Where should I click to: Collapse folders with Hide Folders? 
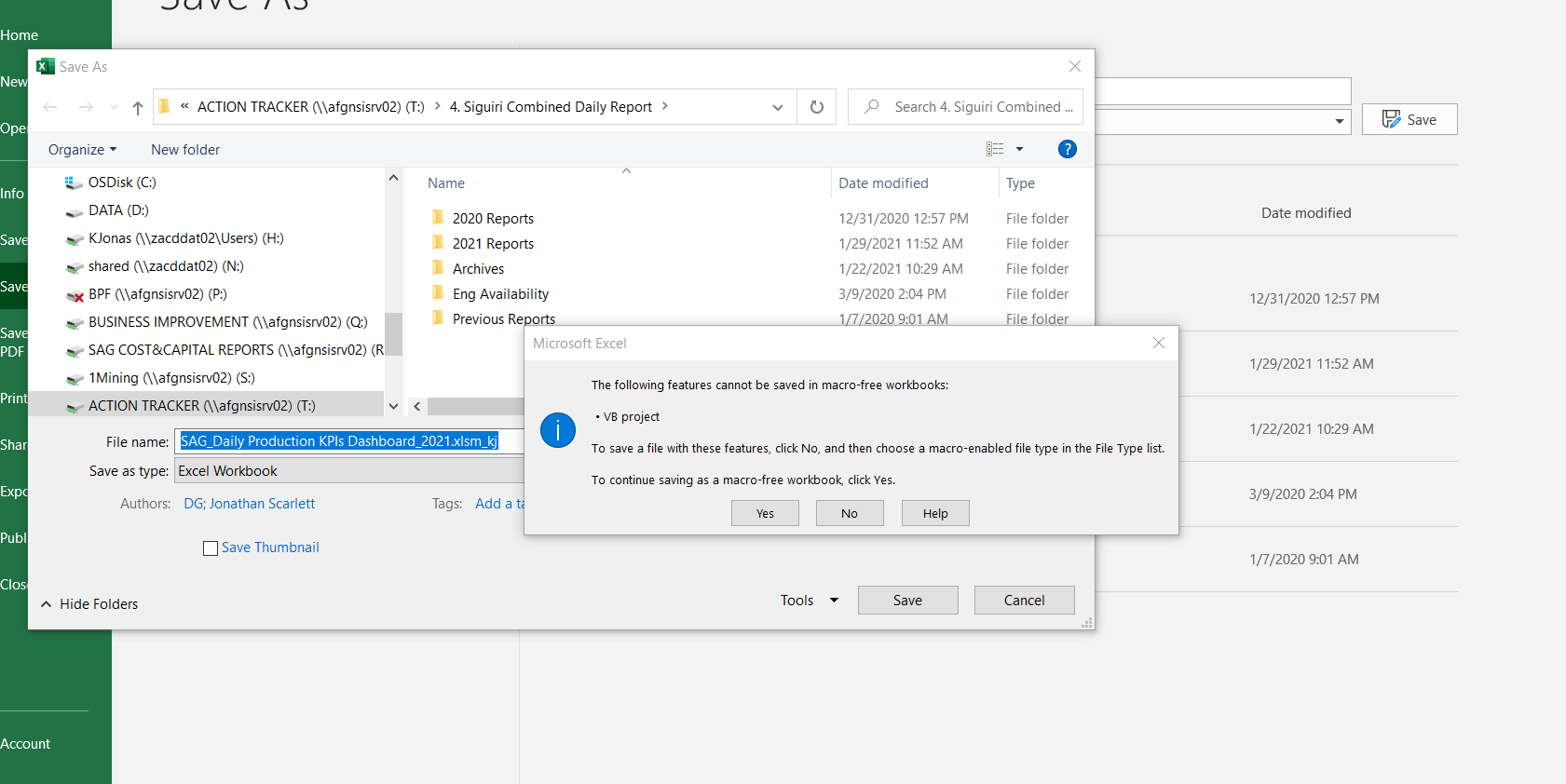[x=89, y=604]
